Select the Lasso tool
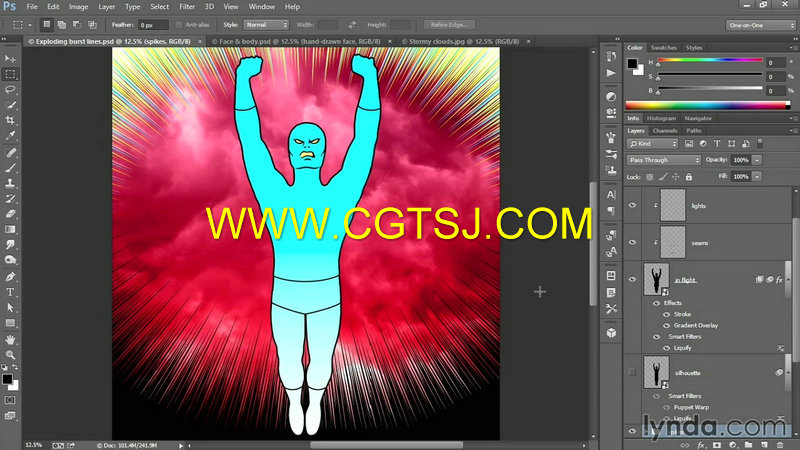 click(x=10, y=90)
